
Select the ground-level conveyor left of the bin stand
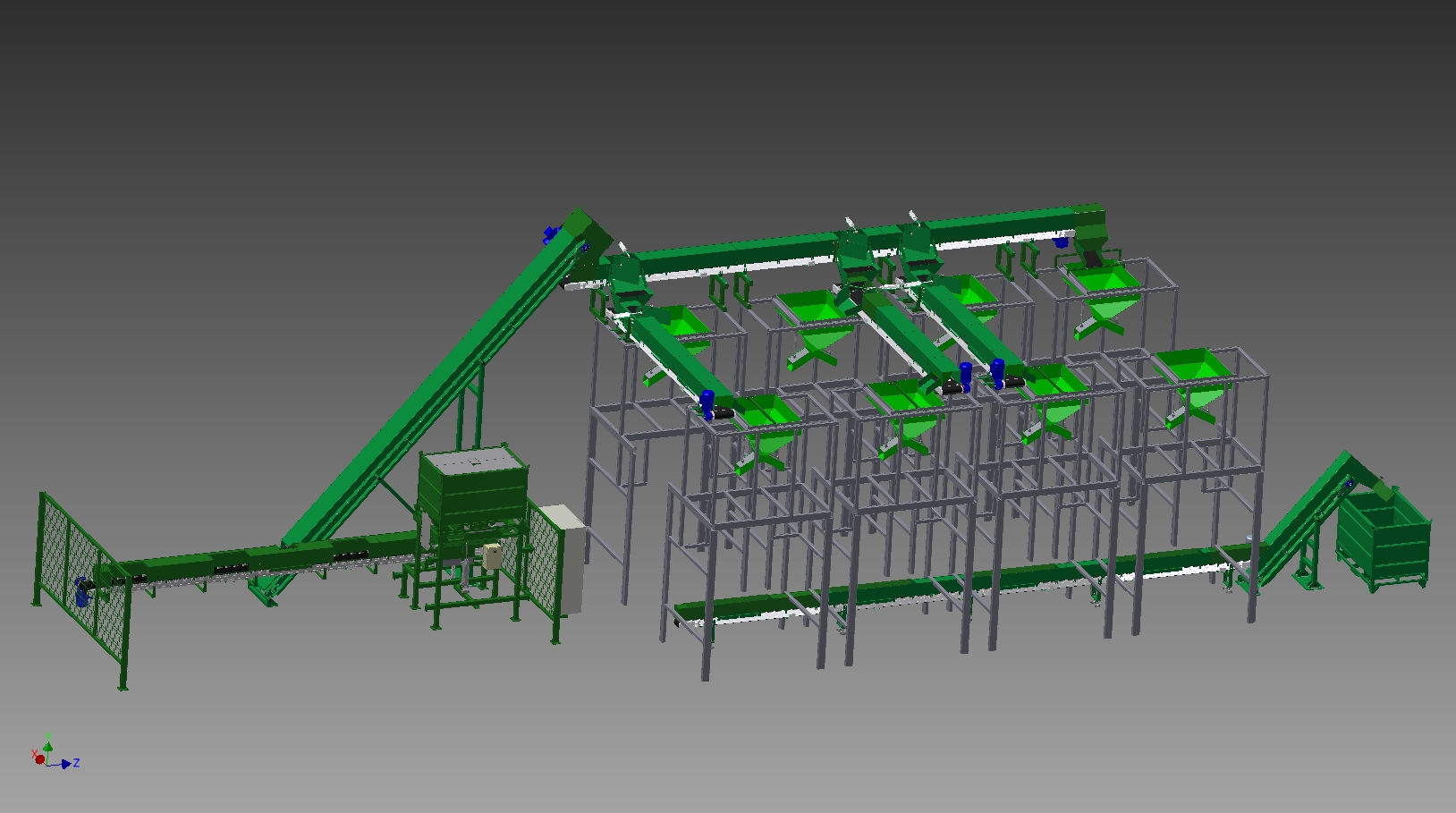(x=268, y=559)
